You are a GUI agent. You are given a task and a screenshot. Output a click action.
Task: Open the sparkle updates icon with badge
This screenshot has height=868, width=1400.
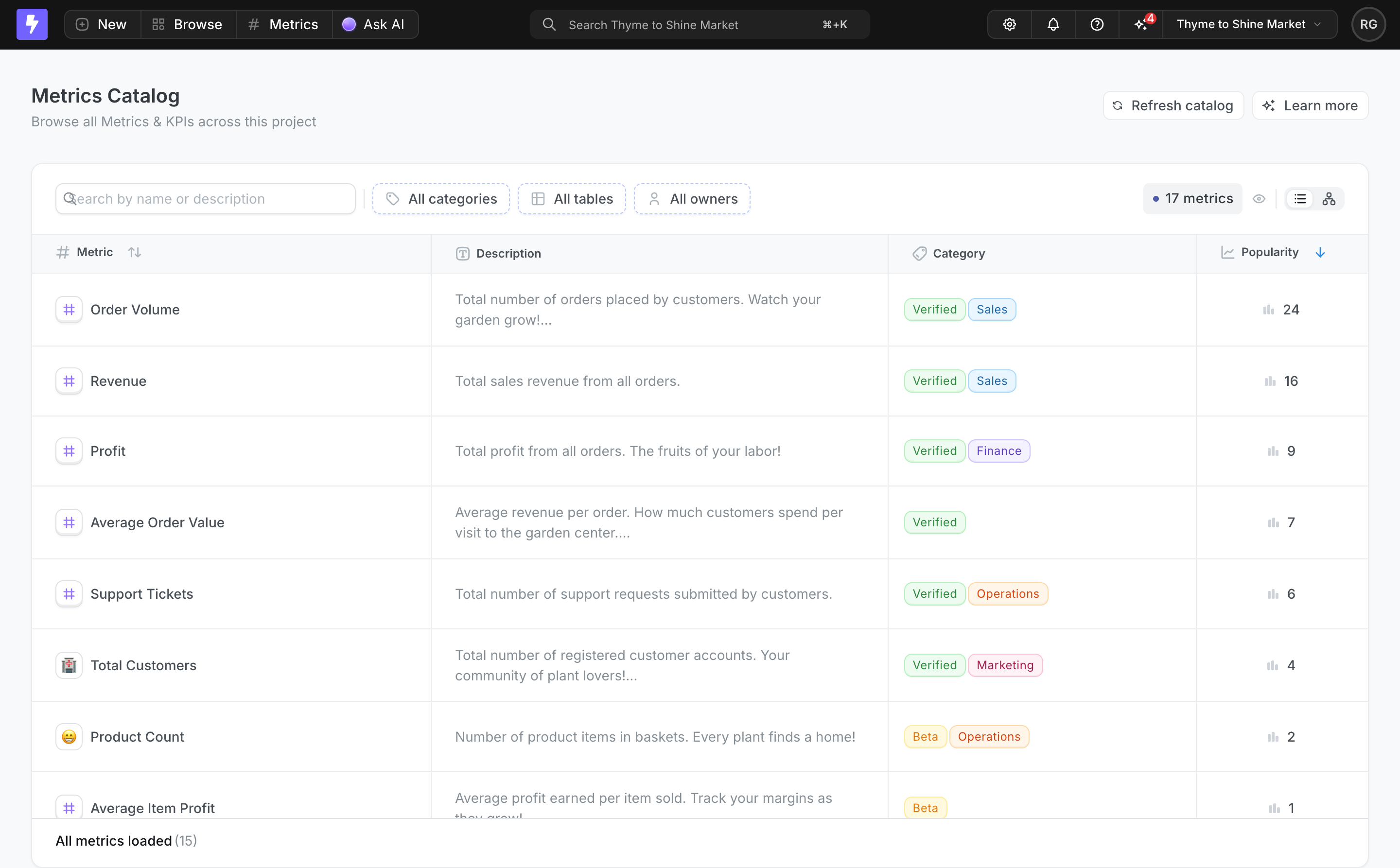click(x=1141, y=24)
